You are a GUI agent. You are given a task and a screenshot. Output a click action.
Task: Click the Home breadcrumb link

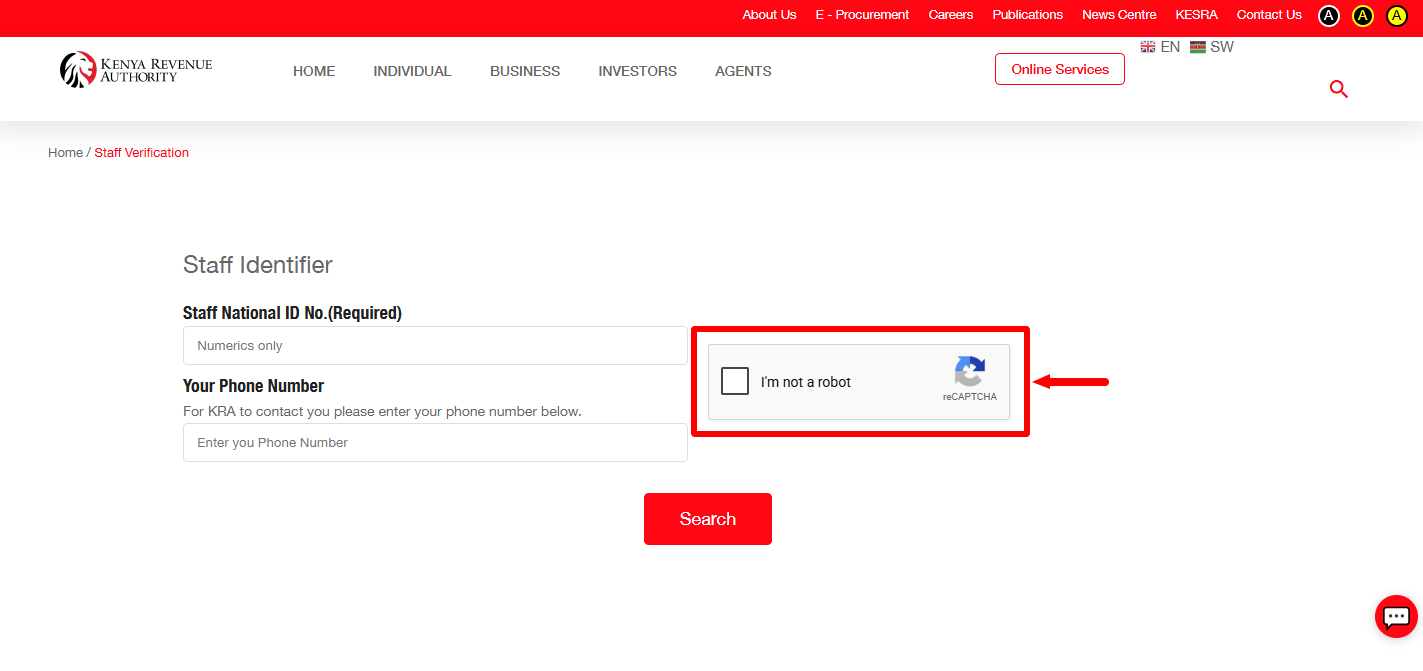tap(65, 153)
